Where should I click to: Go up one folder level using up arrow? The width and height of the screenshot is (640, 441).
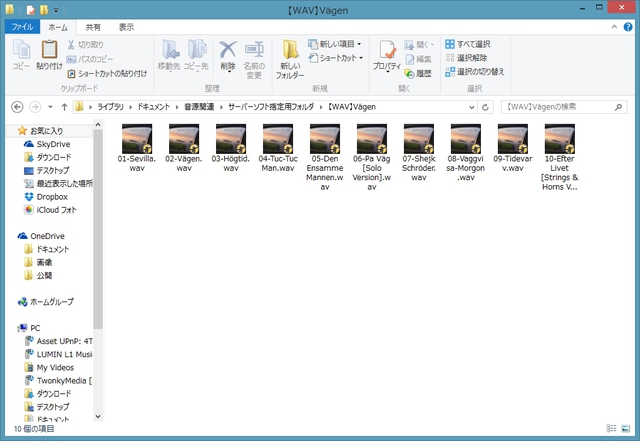click(x=65, y=105)
